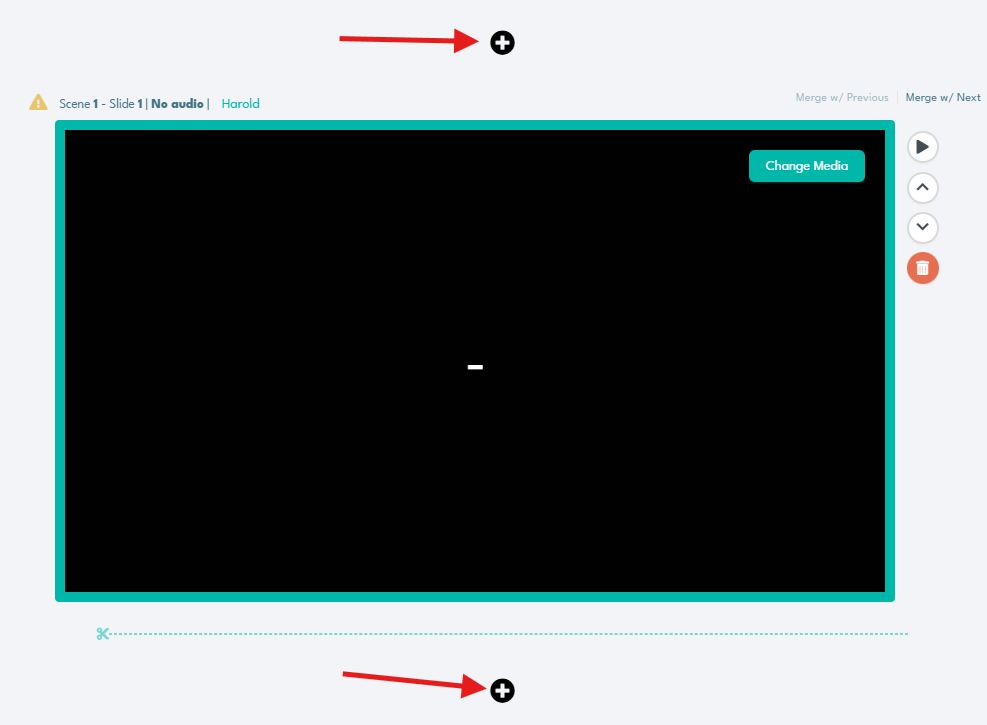The width and height of the screenshot is (987, 725).
Task: Click the No audio label
Action: tap(177, 103)
